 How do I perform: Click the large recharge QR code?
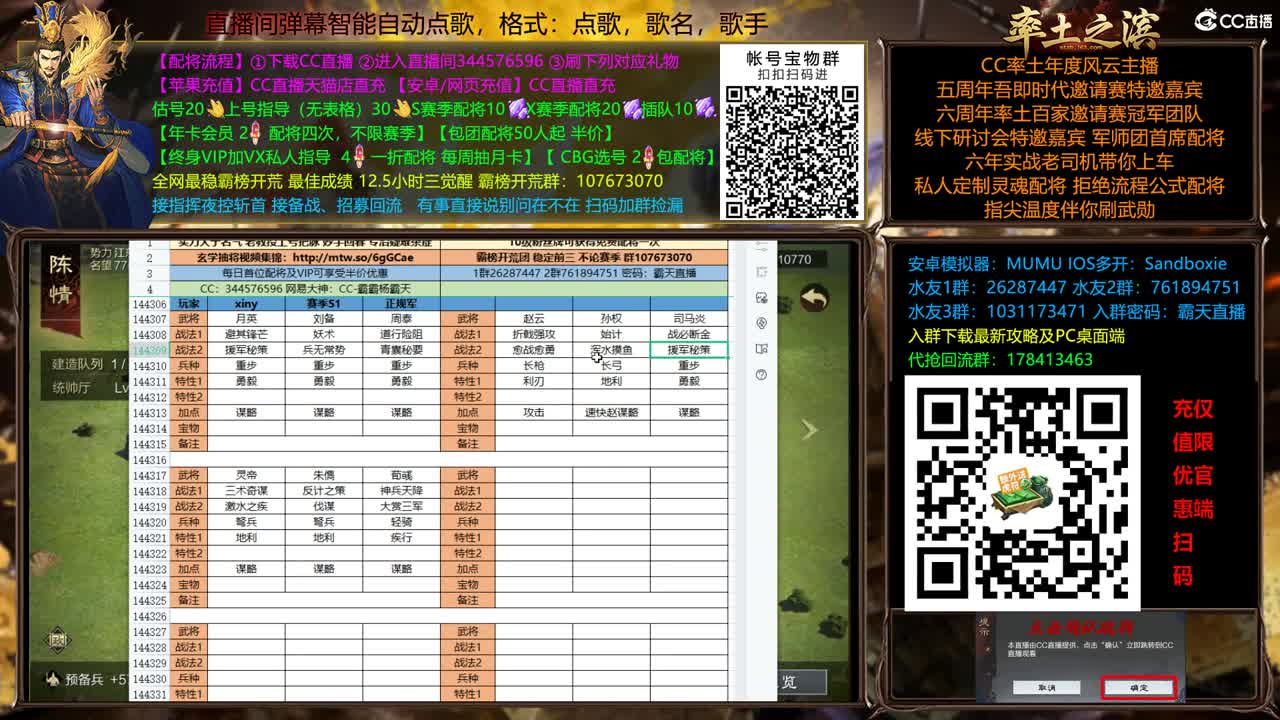[x=1023, y=493]
